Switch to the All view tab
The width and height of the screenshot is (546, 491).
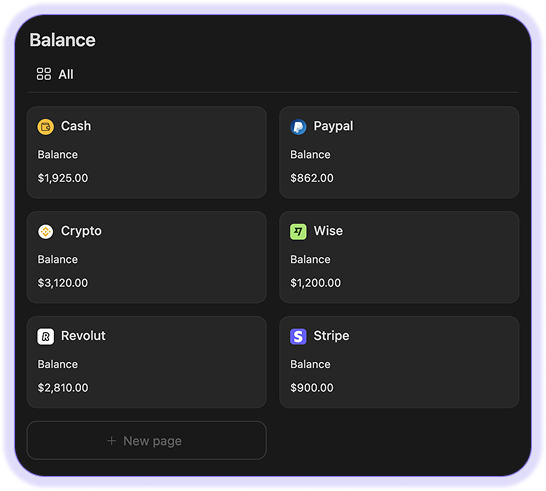(55, 74)
